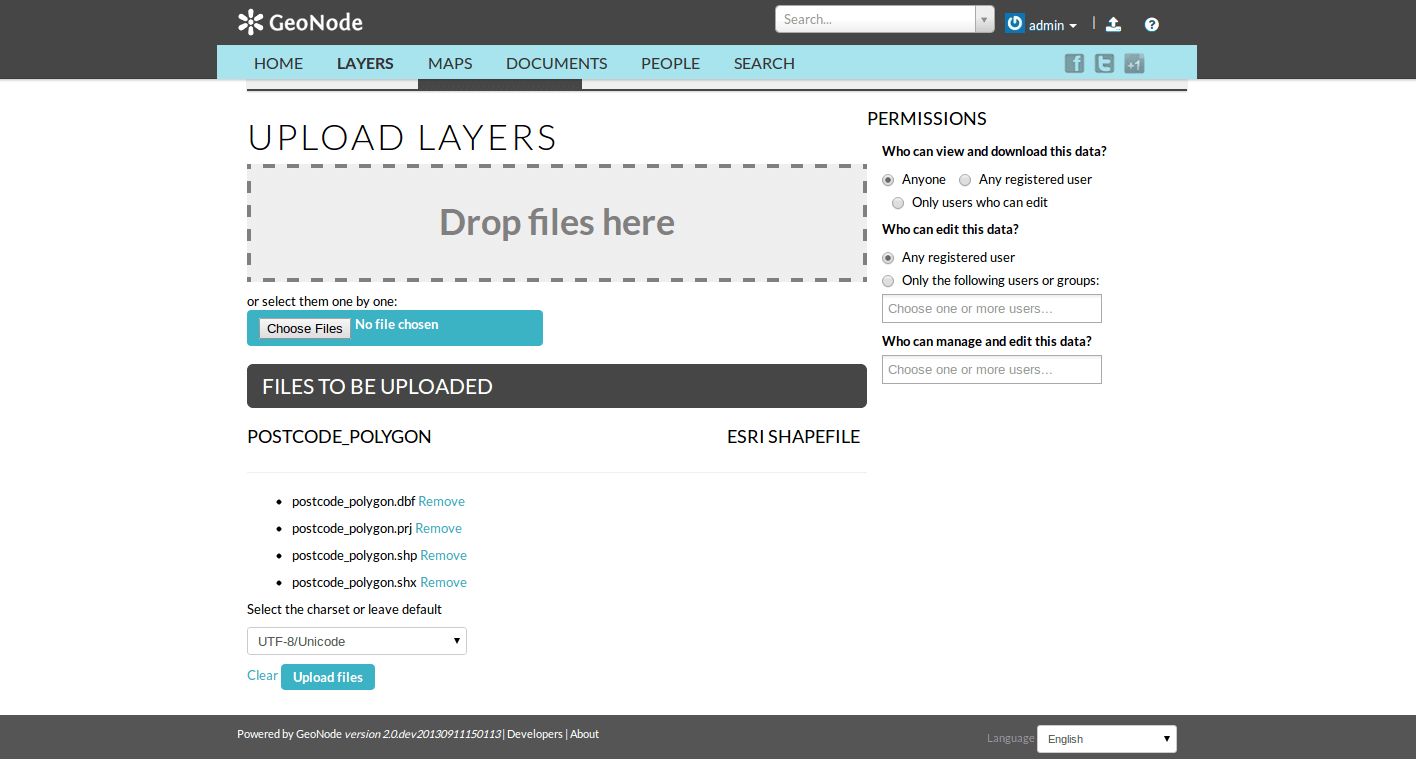Go to the Documents tab

point(556,63)
